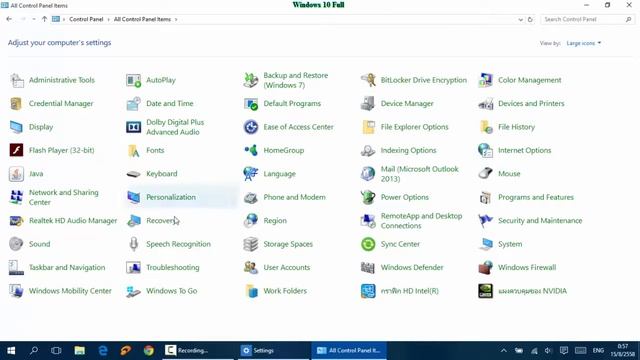Open Google Chrome from the taskbar
Image resolution: width=640 pixels, height=360 pixels.
point(149,350)
